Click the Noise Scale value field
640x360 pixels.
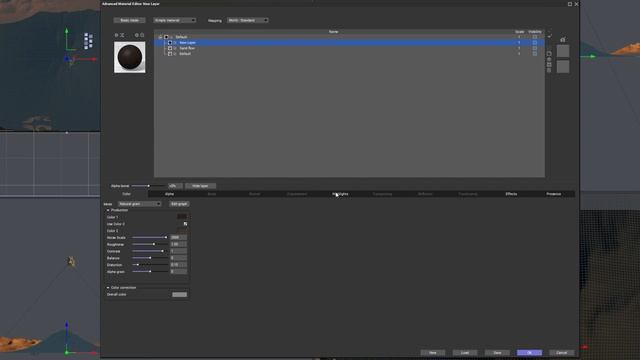click(x=178, y=238)
